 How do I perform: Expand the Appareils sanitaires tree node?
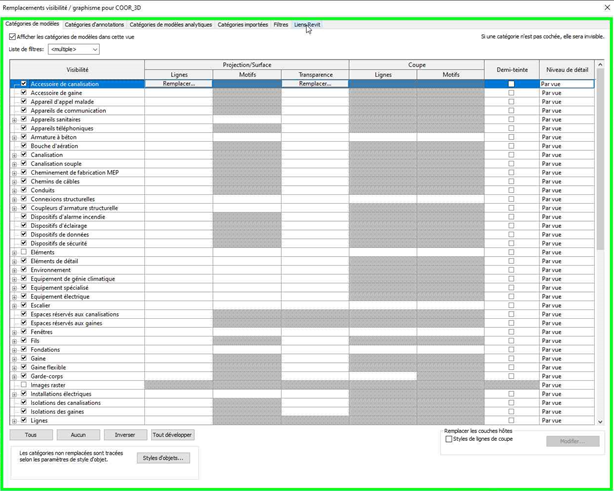pyautogui.click(x=14, y=120)
